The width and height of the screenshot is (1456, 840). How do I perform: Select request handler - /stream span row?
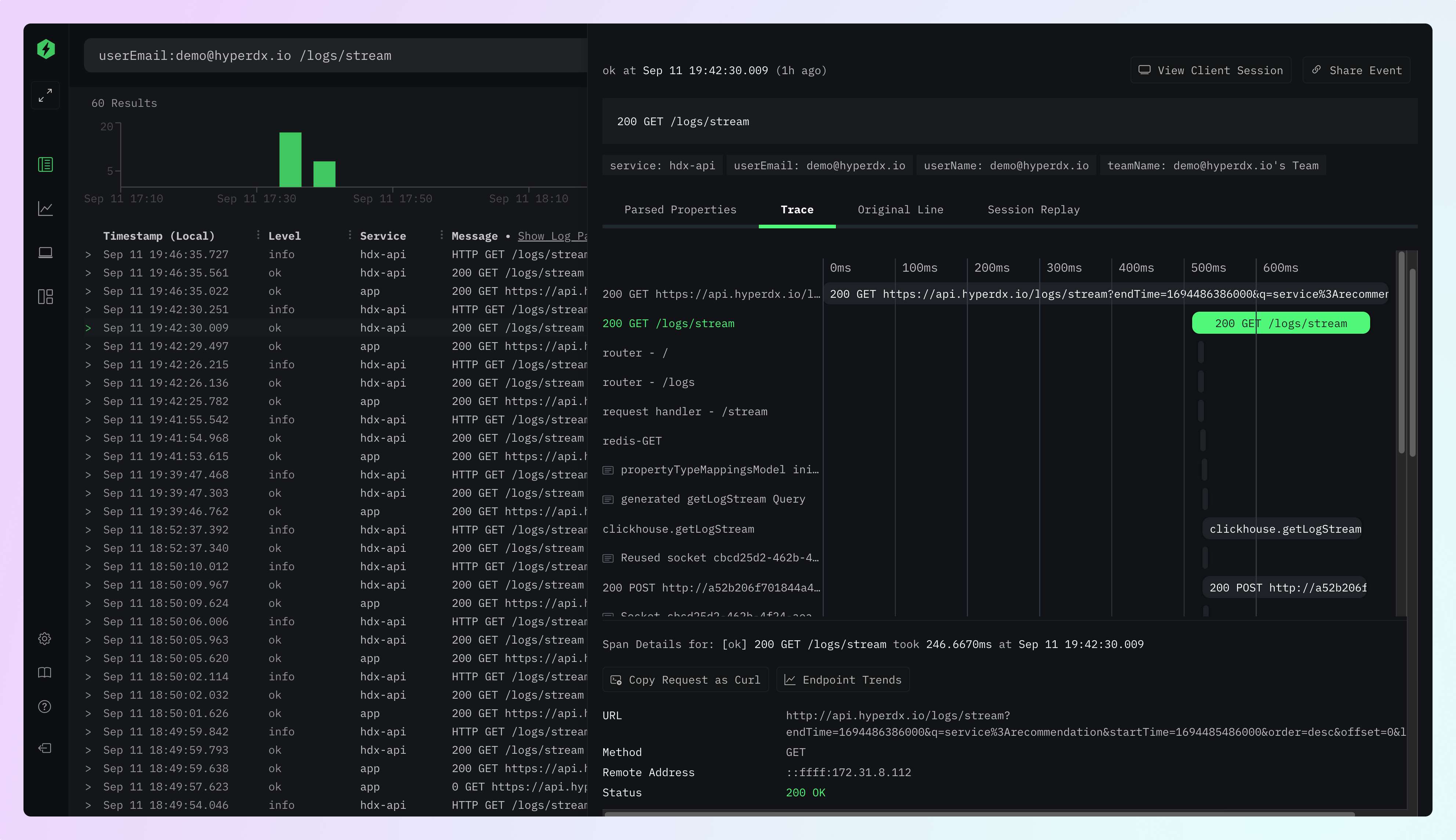684,412
